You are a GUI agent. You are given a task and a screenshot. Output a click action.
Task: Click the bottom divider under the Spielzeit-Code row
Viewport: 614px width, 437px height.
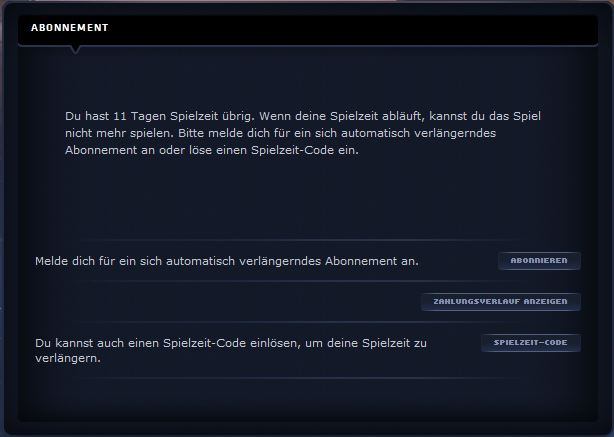(299, 378)
